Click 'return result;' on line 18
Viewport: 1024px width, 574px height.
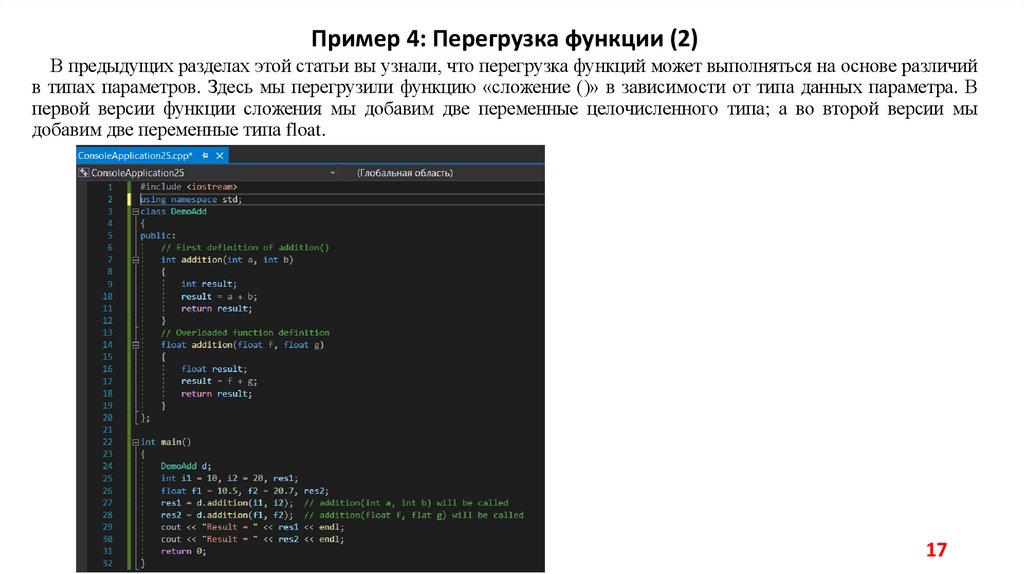pos(216,394)
